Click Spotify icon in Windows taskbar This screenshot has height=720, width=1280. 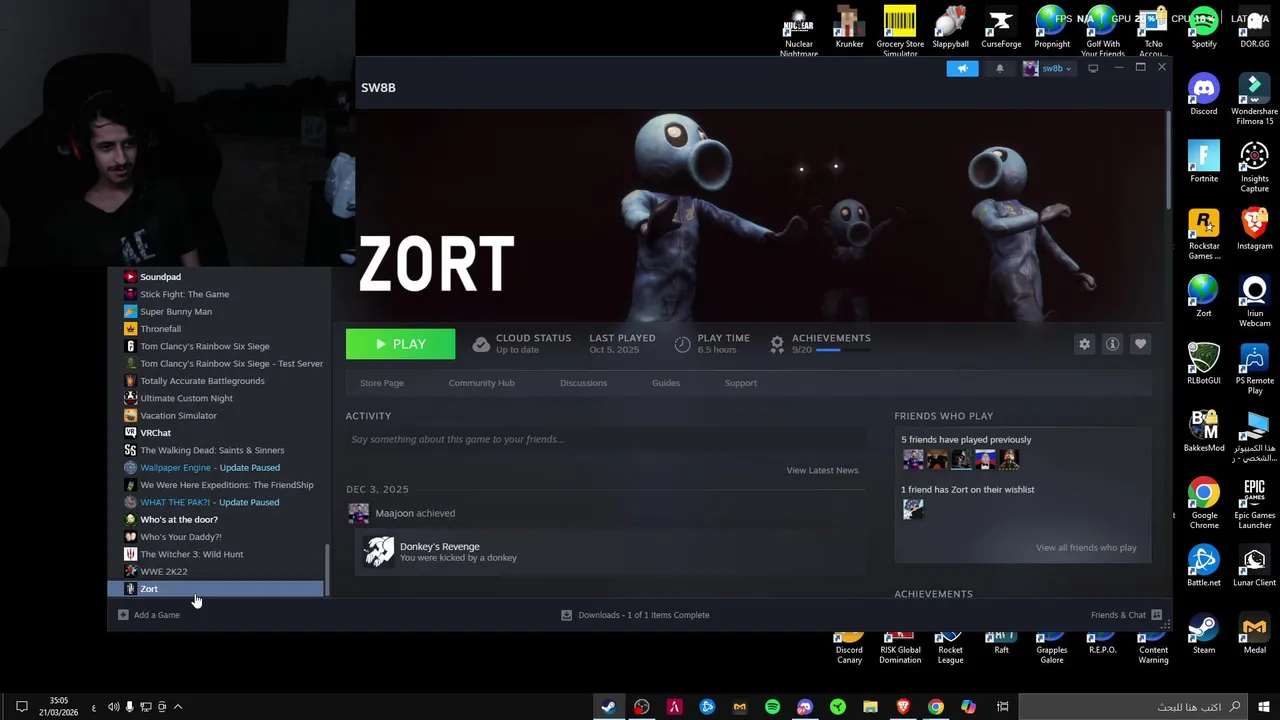pos(772,707)
